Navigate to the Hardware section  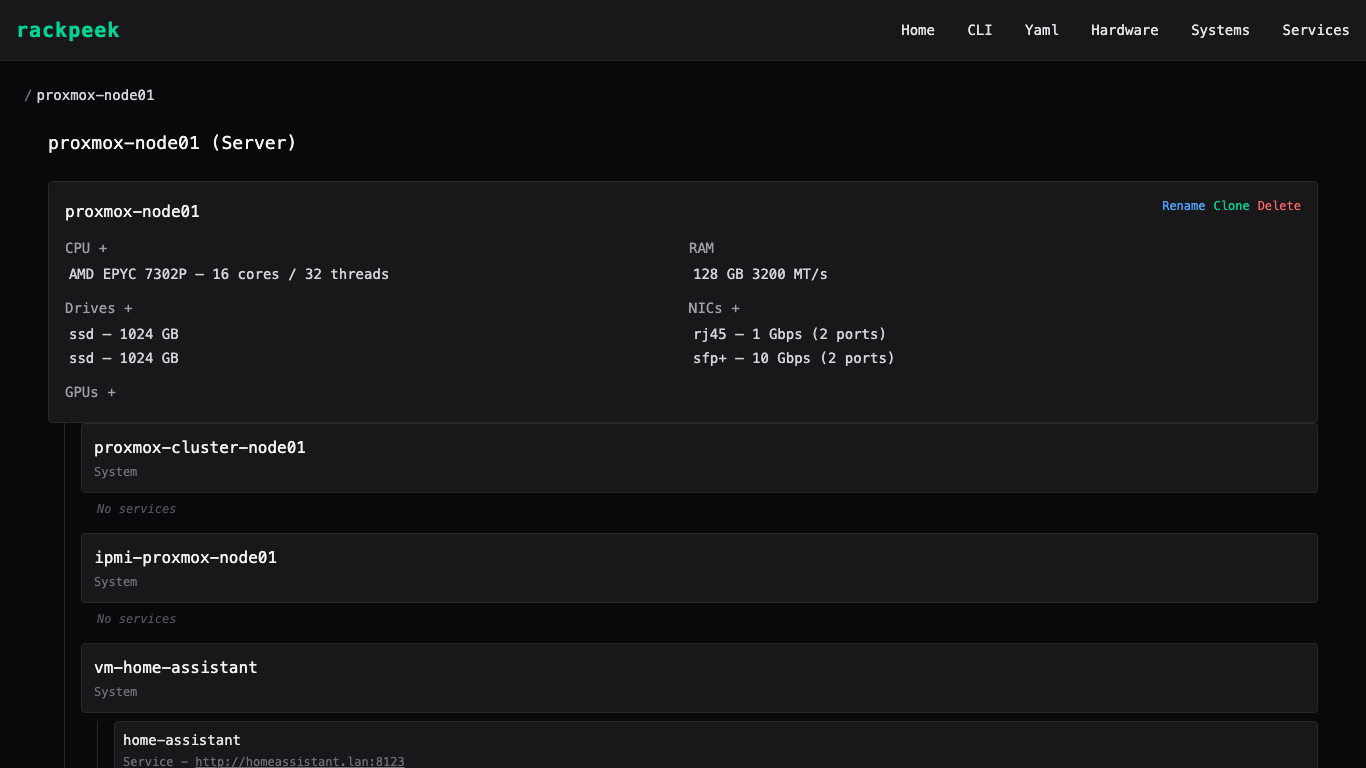tap(1124, 30)
